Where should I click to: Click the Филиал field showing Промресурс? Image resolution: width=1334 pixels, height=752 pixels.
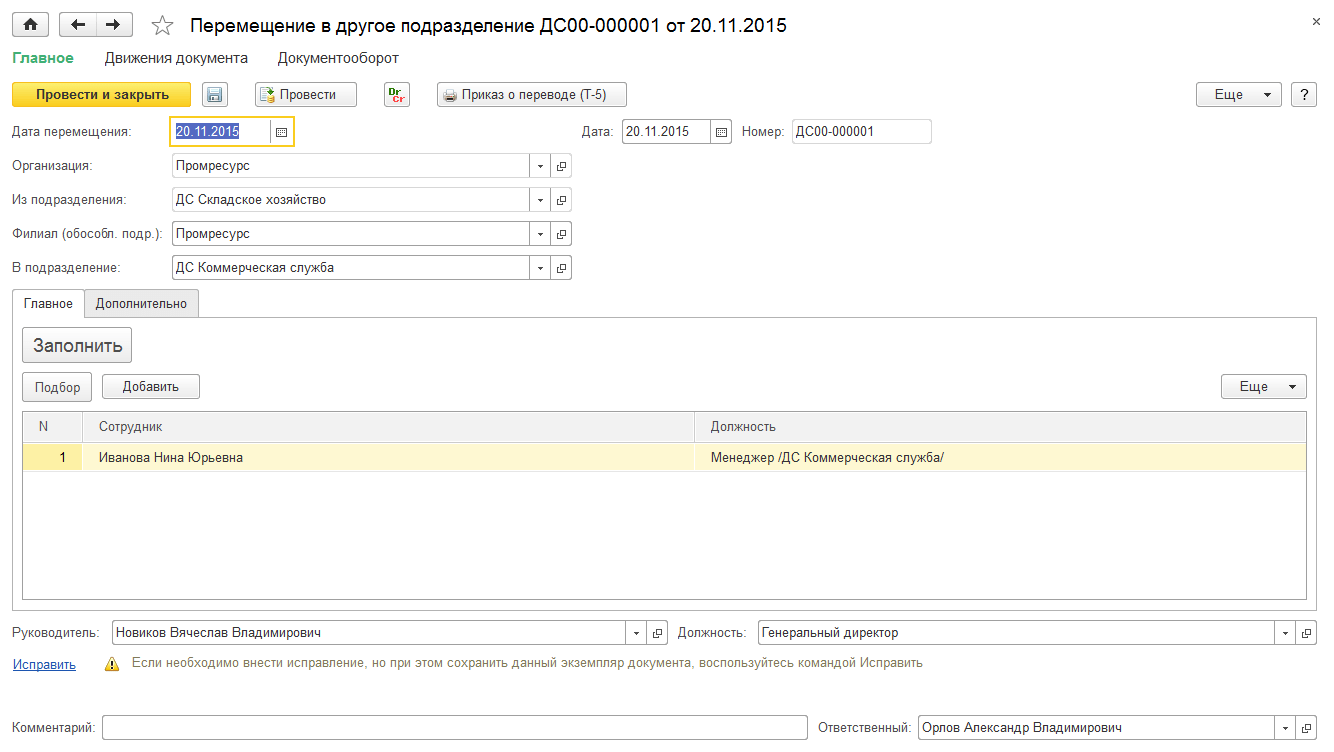pyautogui.click(x=351, y=234)
